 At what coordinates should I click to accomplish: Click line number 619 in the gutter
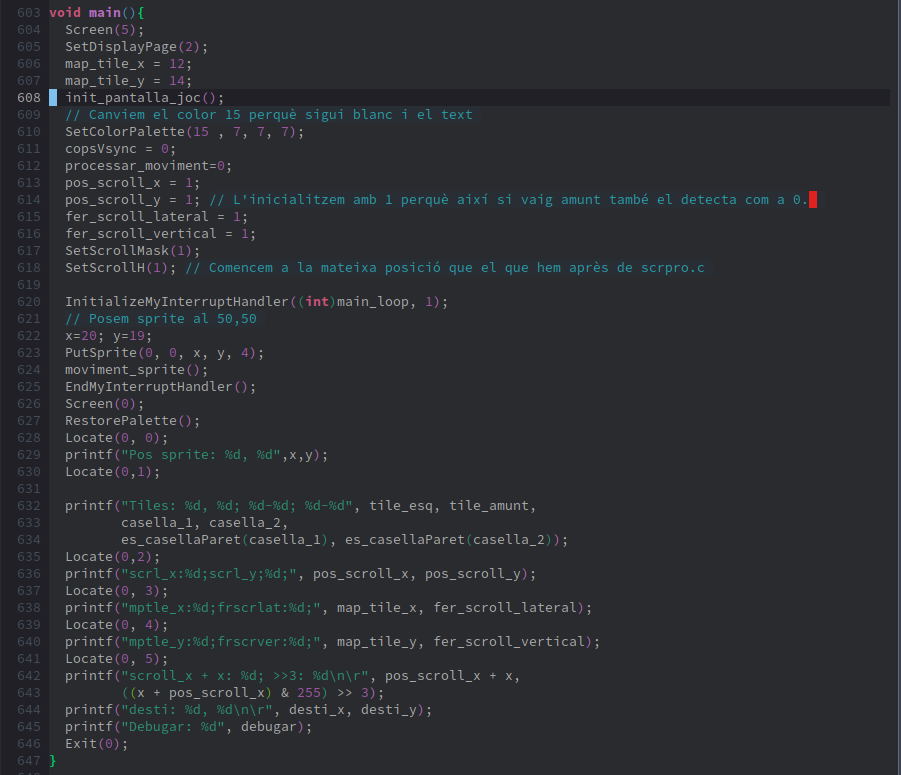pyautogui.click(x=29, y=285)
